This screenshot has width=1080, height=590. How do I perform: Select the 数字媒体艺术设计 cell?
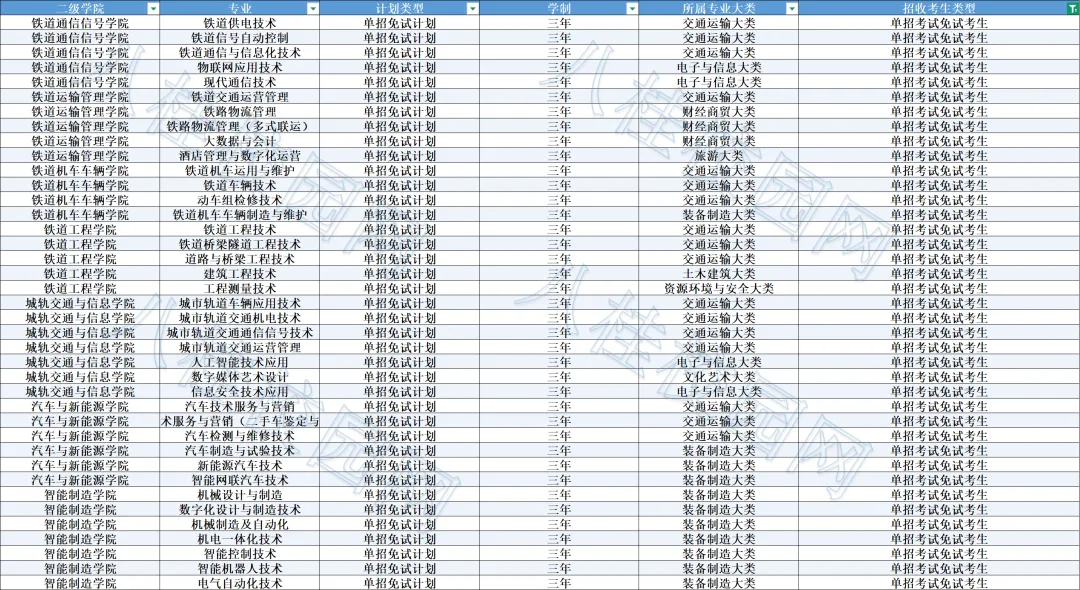pos(240,377)
